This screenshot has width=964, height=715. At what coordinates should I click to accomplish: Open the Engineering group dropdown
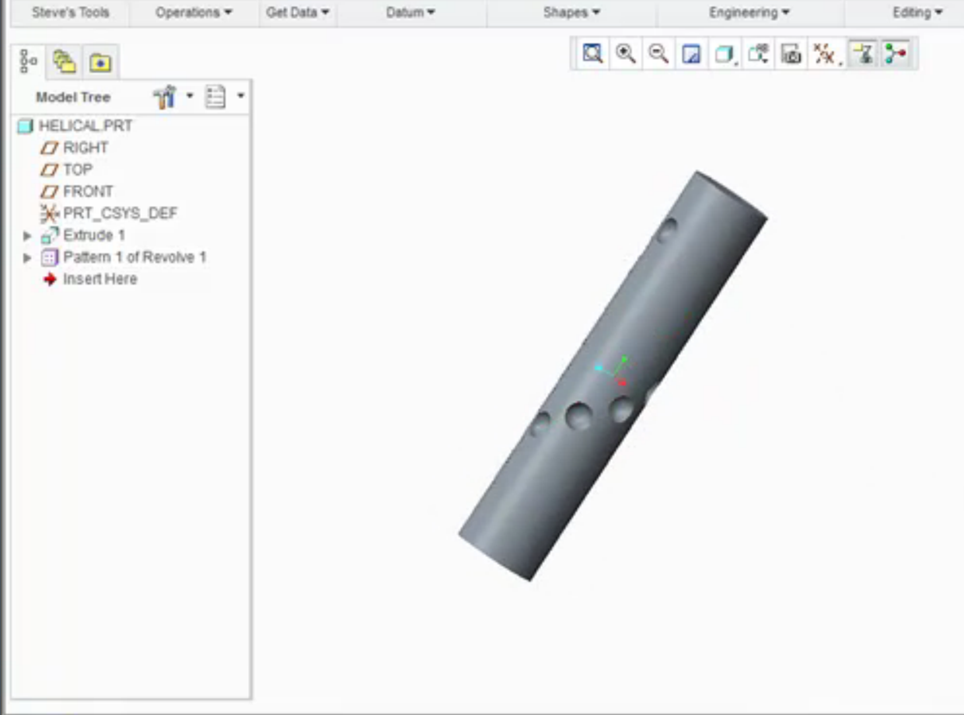coord(749,12)
